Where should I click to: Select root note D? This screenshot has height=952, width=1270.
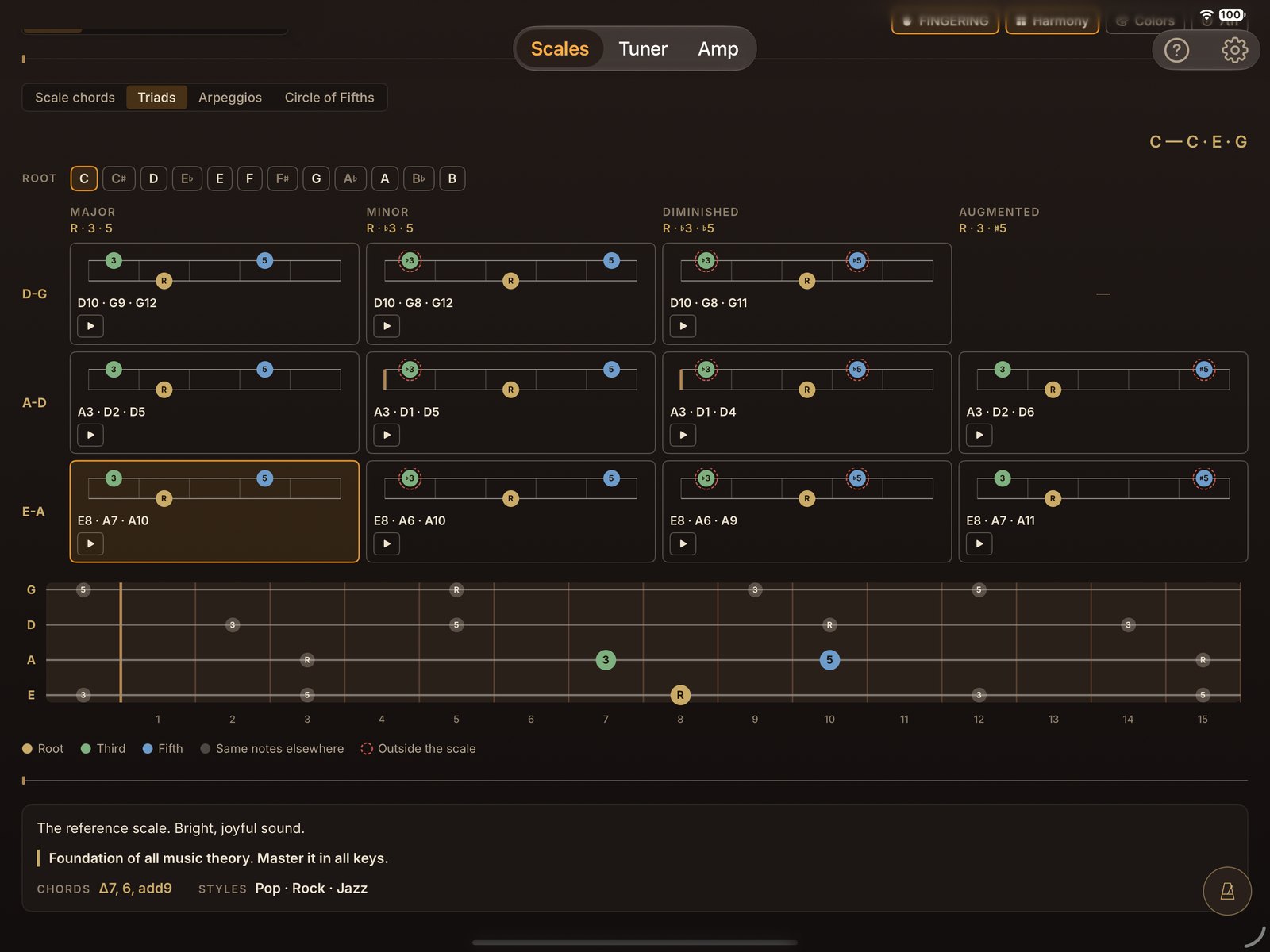pyautogui.click(x=153, y=178)
